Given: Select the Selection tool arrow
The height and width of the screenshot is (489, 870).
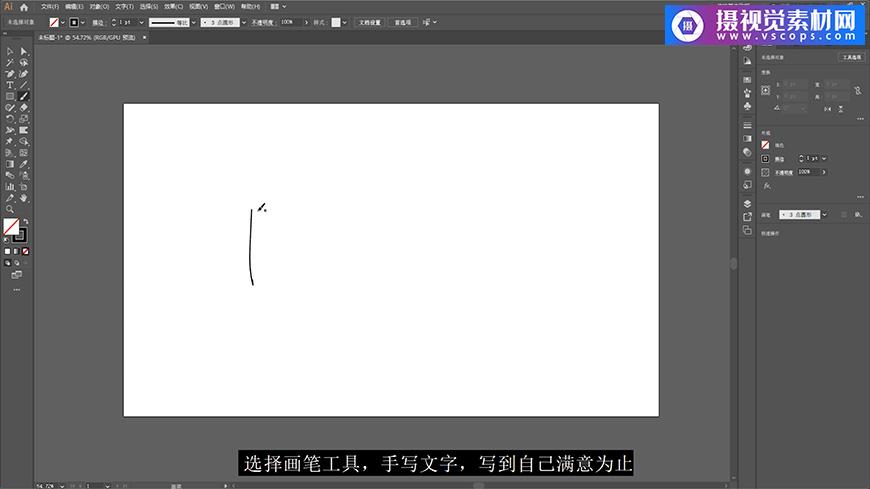Looking at the screenshot, I should 9,51.
